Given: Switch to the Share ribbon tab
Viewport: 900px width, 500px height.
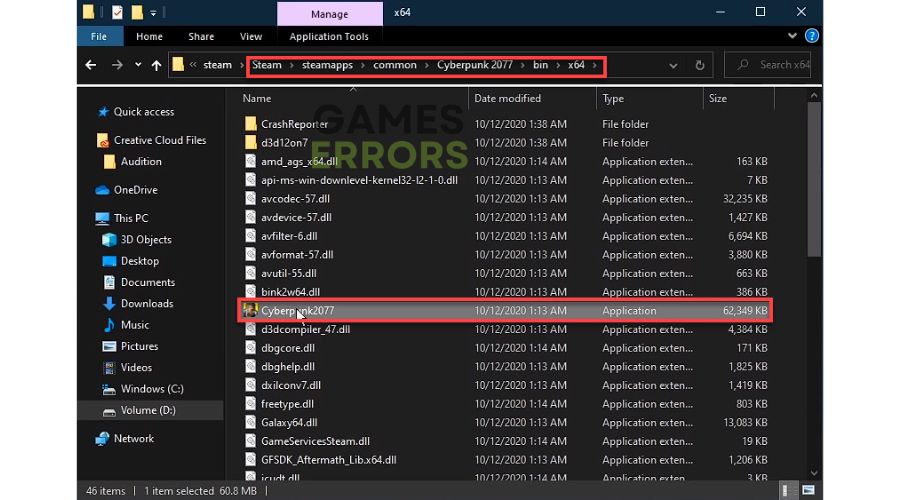Looking at the screenshot, I should 201,36.
